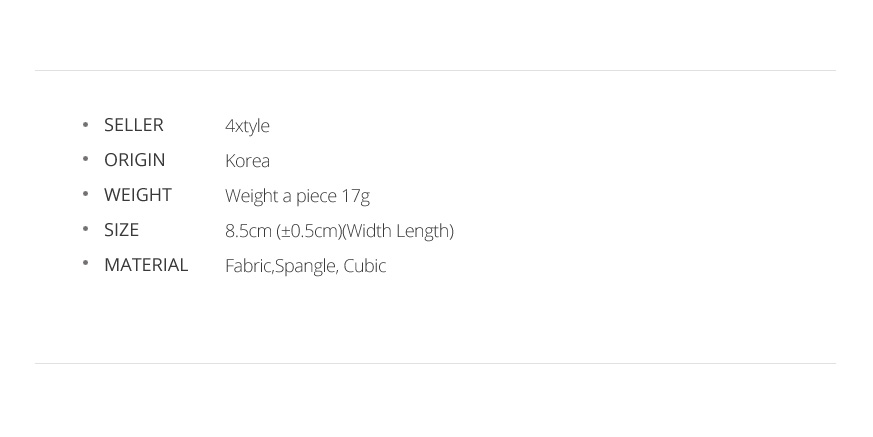Click the bottom horizontal divider line
This screenshot has width=873, height=437.
click(435, 363)
